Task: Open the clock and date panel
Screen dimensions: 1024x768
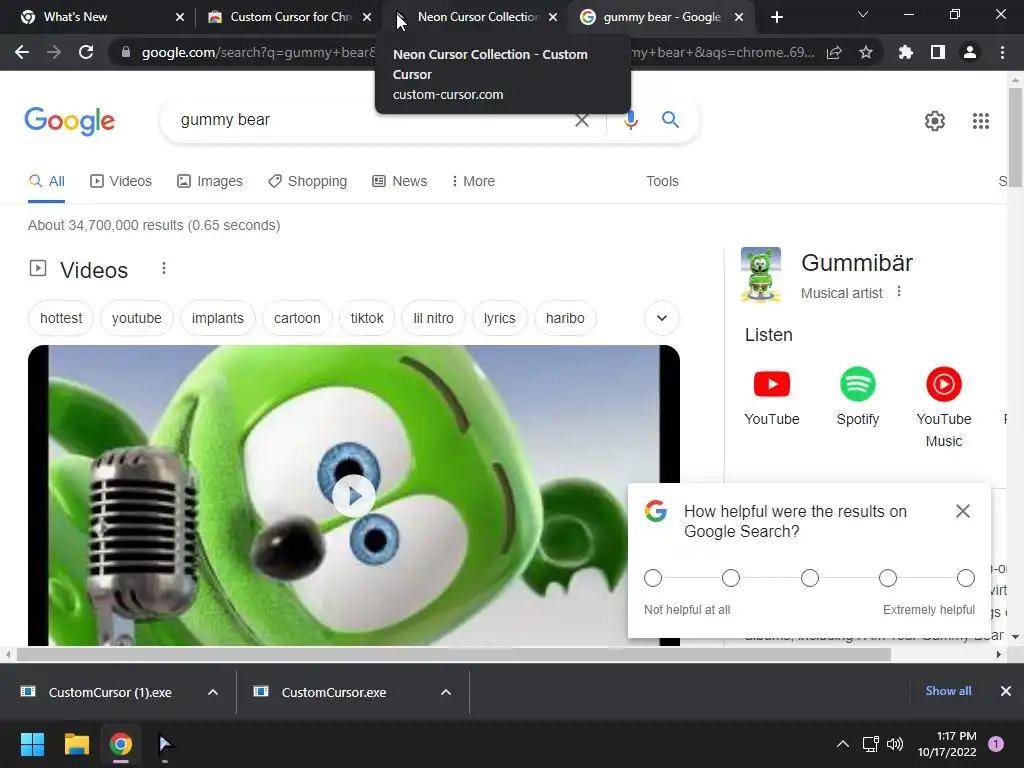Action: click(x=946, y=744)
